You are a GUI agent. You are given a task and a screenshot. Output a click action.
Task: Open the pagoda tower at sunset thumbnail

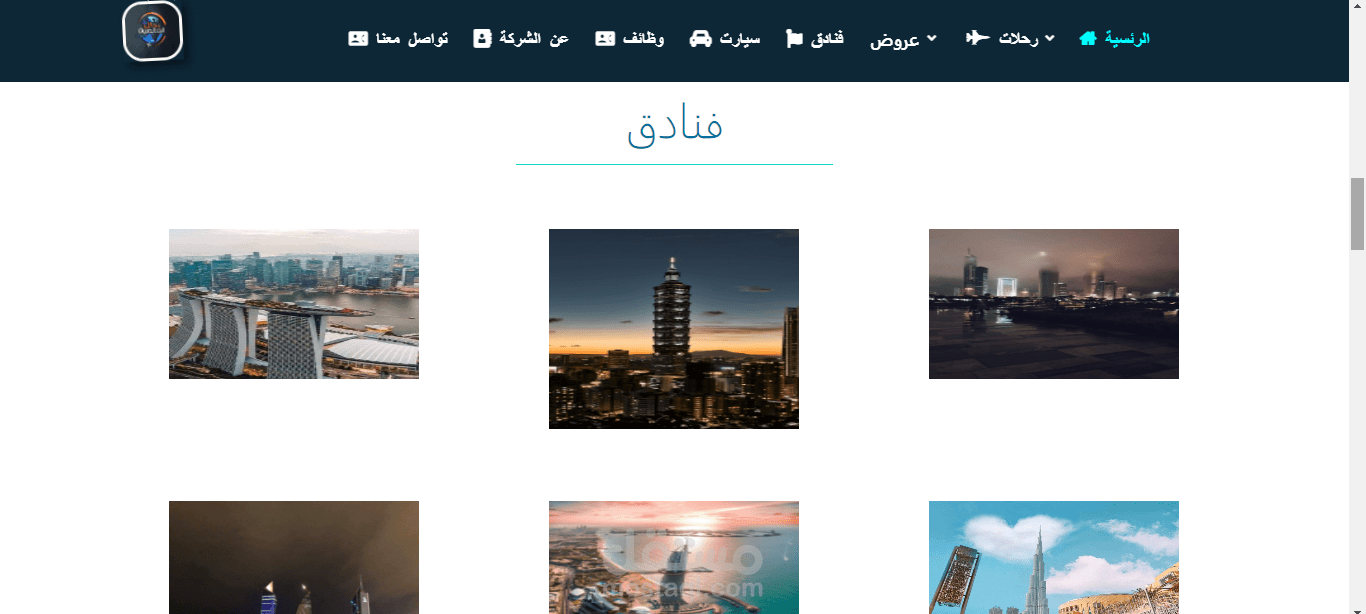pyautogui.click(x=674, y=329)
